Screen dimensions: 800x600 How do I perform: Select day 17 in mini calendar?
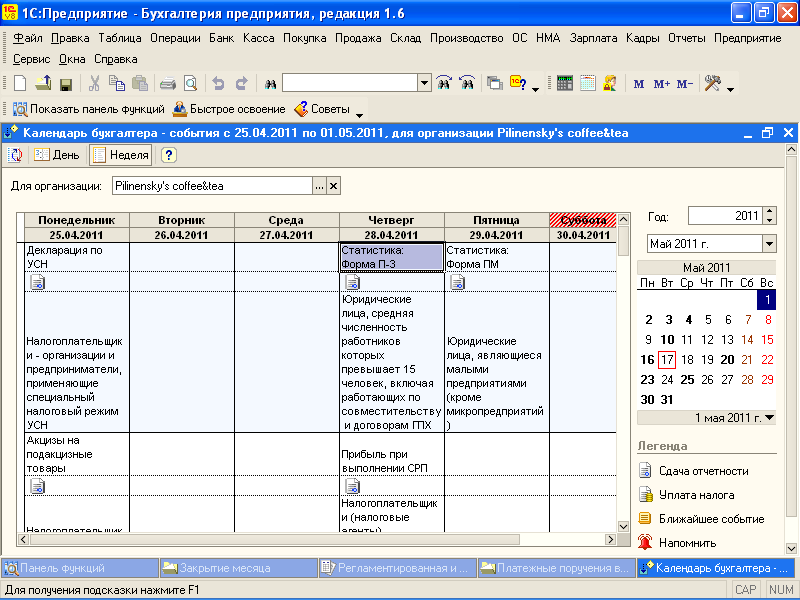(x=667, y=360)
